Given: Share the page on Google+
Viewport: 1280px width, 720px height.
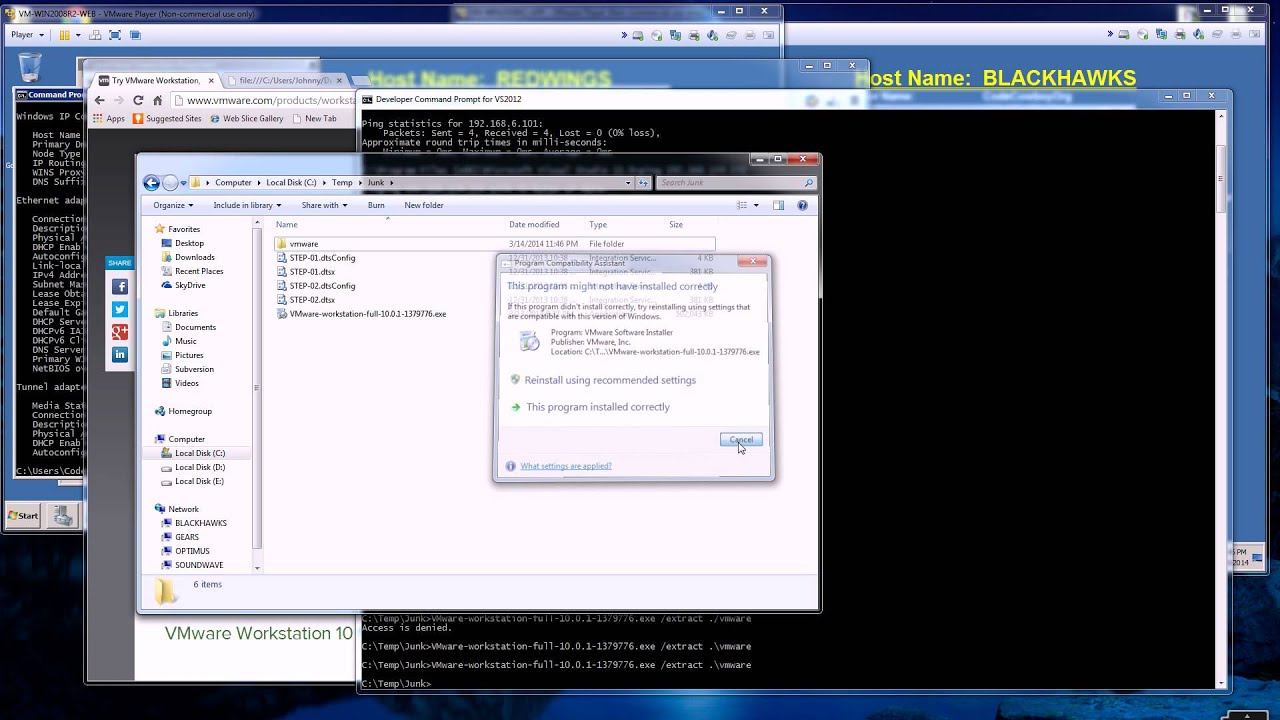Looking at the screenshot, I should tap(120, 332).
